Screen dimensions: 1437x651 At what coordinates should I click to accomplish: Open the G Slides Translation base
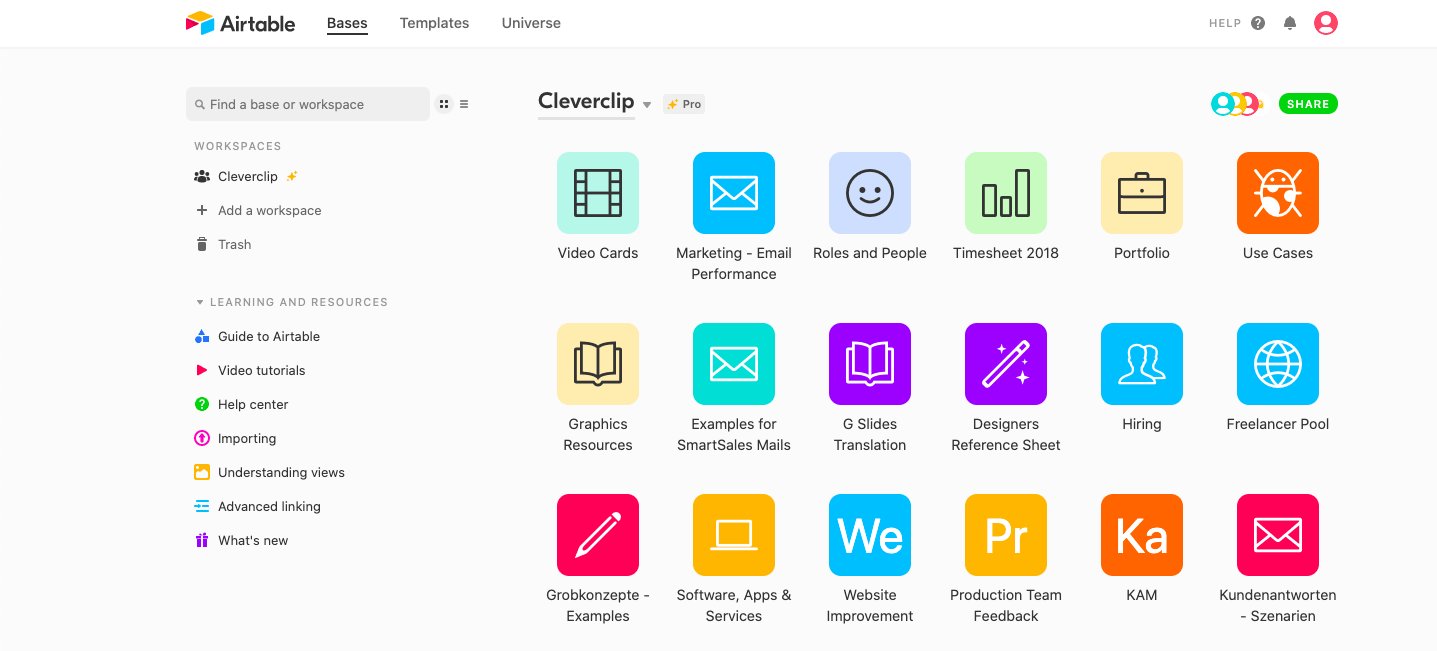coord(870,364)
